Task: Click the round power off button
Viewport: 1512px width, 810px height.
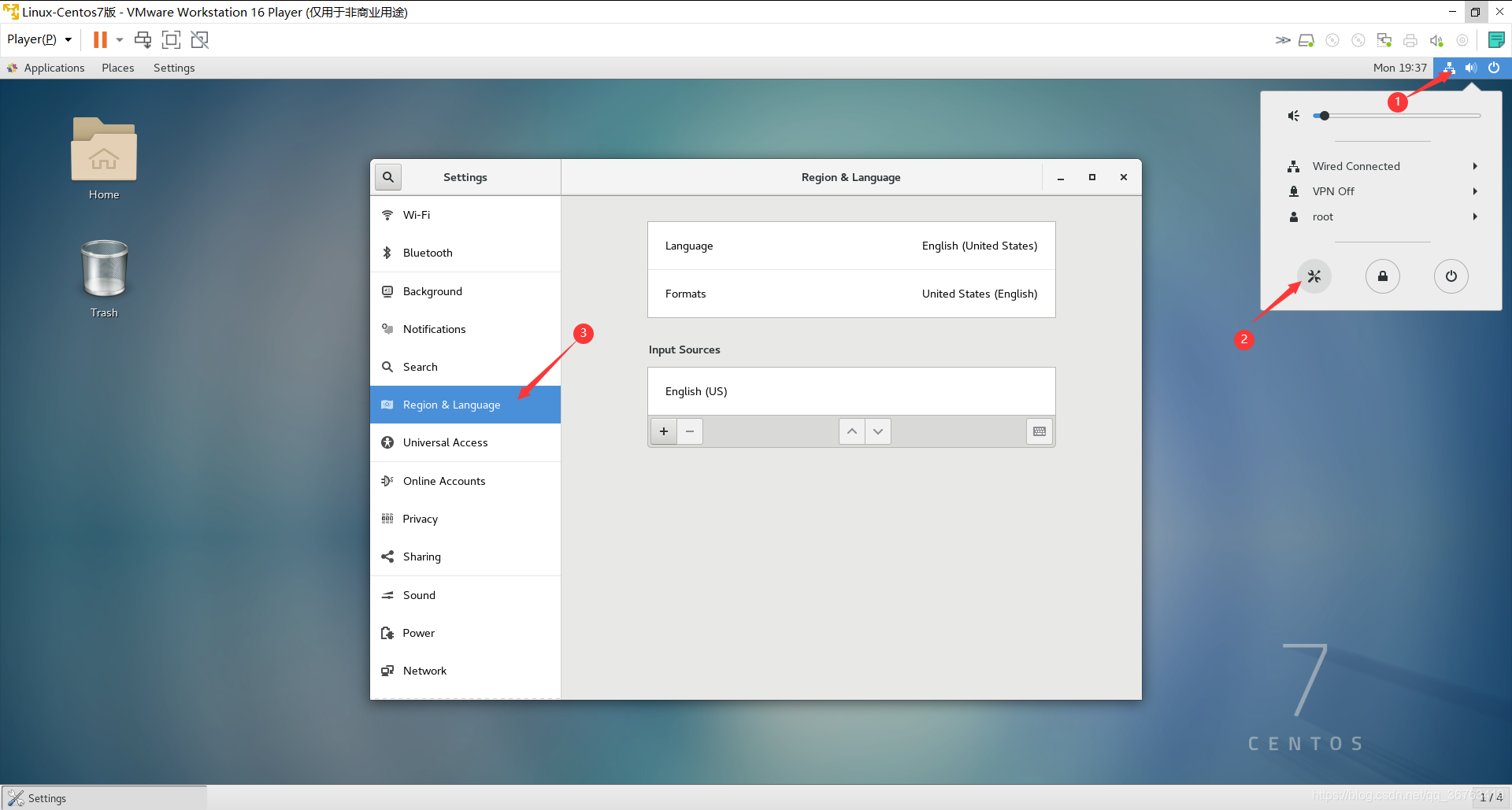Action: click(x=1451, y=276)
